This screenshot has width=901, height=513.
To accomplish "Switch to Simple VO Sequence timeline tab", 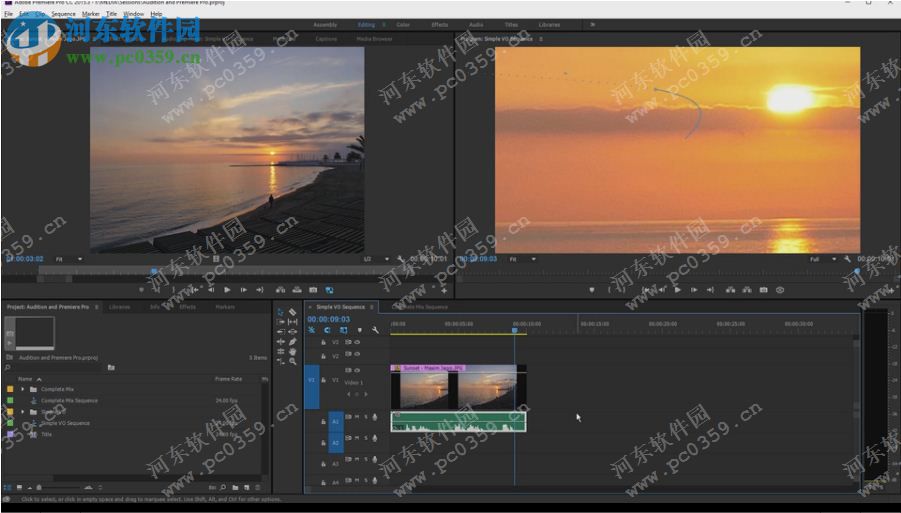I will tap(341, 307).
